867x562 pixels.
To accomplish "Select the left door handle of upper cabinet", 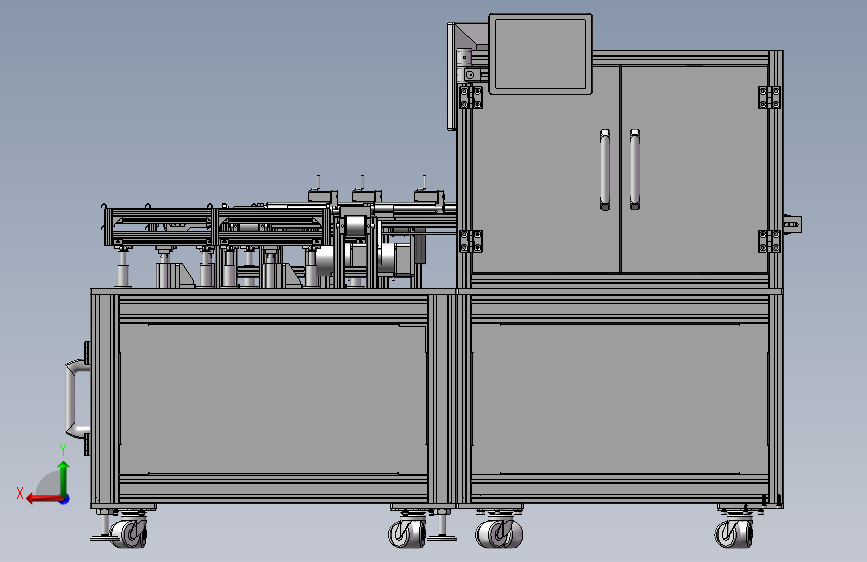I will 605,170.
